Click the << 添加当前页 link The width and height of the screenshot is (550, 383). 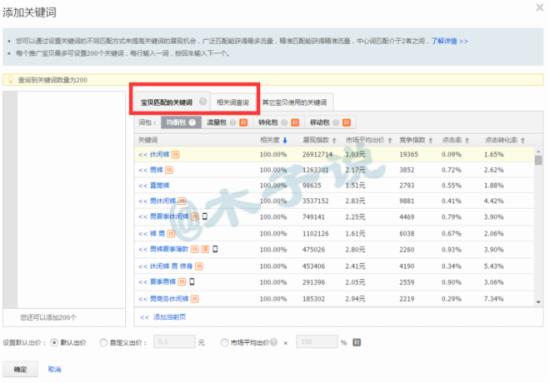[x=163, y=317]
